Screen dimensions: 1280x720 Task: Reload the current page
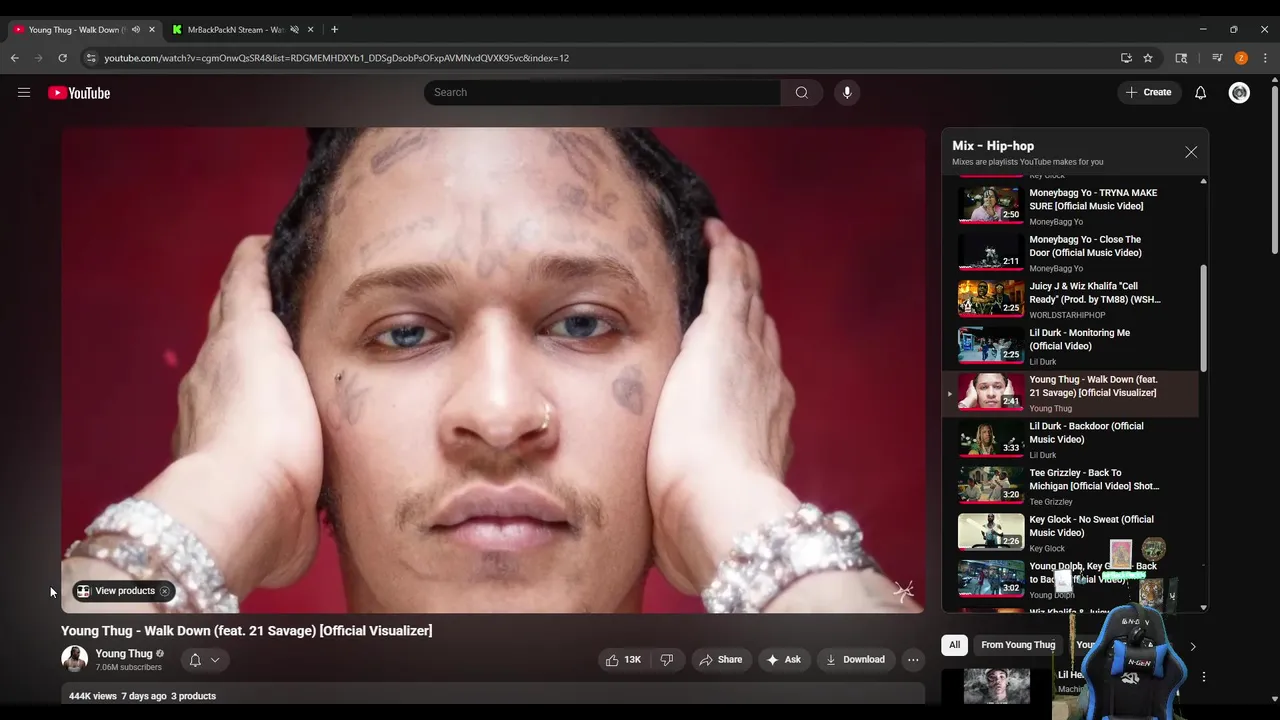[x=62, y=58]
